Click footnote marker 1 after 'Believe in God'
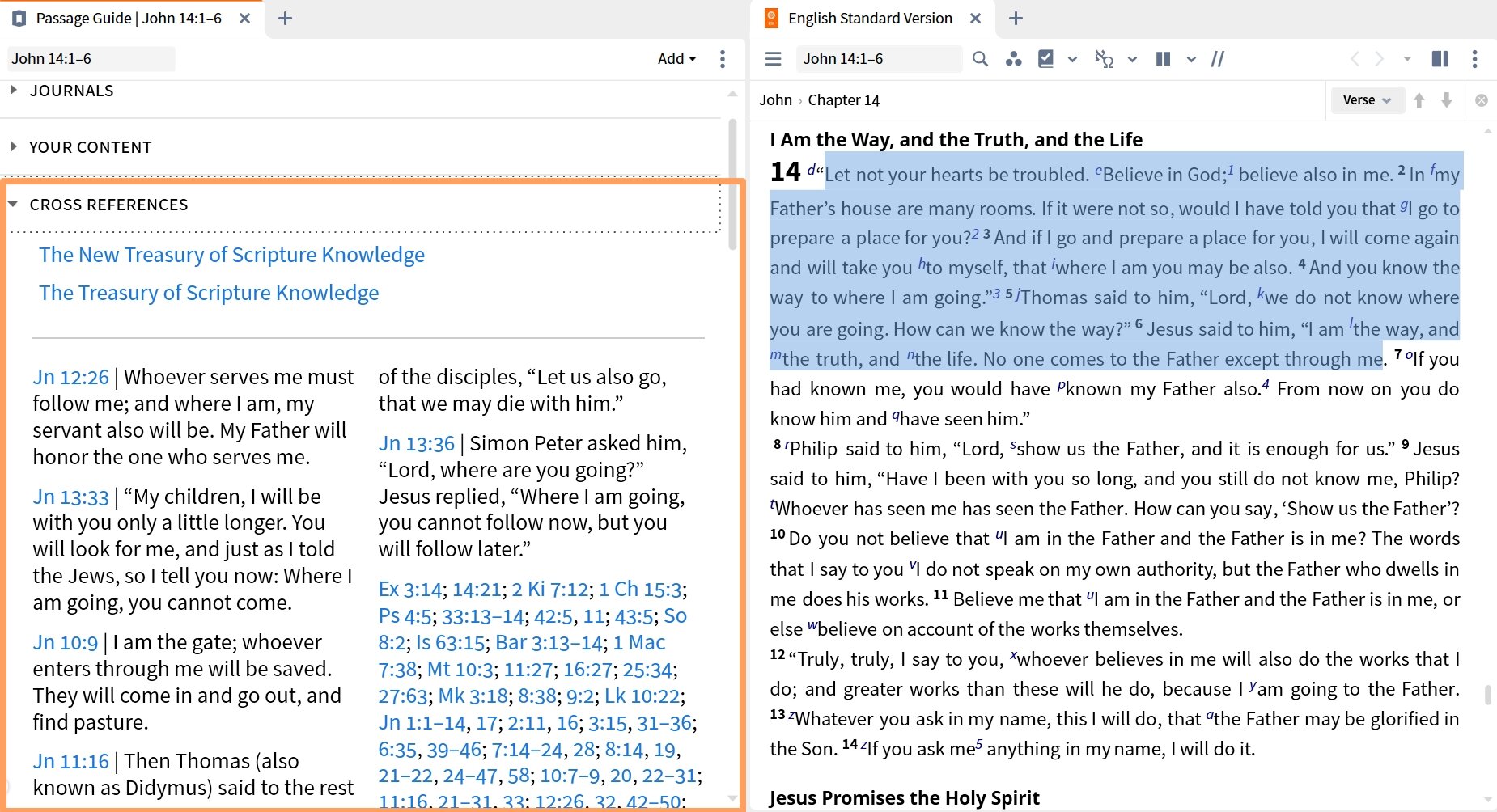This screenshot has width=1497, height=812. click(1231, 169)
